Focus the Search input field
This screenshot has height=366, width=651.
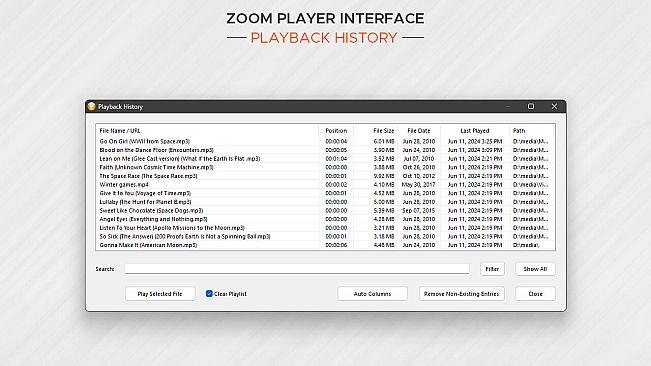[x=297, y=269]
